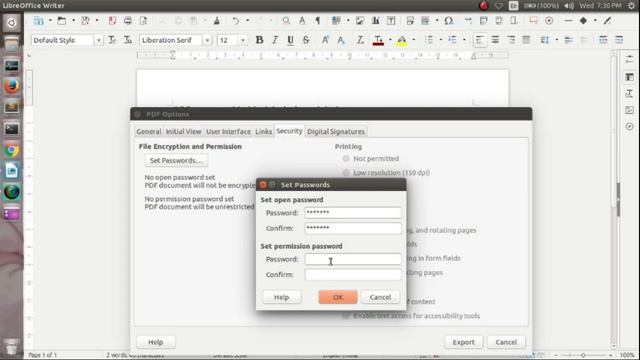Open the line spacing dropdown arrow
The width and height of the screenshot is (640, 360).
point(557,40)
